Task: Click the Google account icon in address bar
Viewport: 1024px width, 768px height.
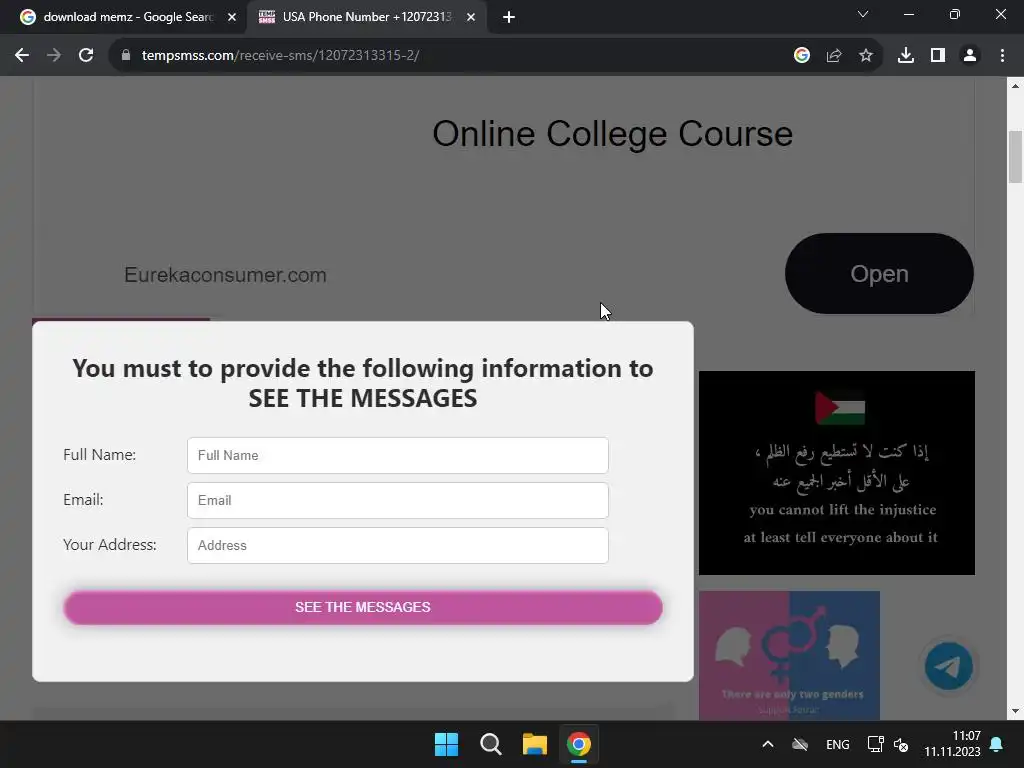Action: 802,56
